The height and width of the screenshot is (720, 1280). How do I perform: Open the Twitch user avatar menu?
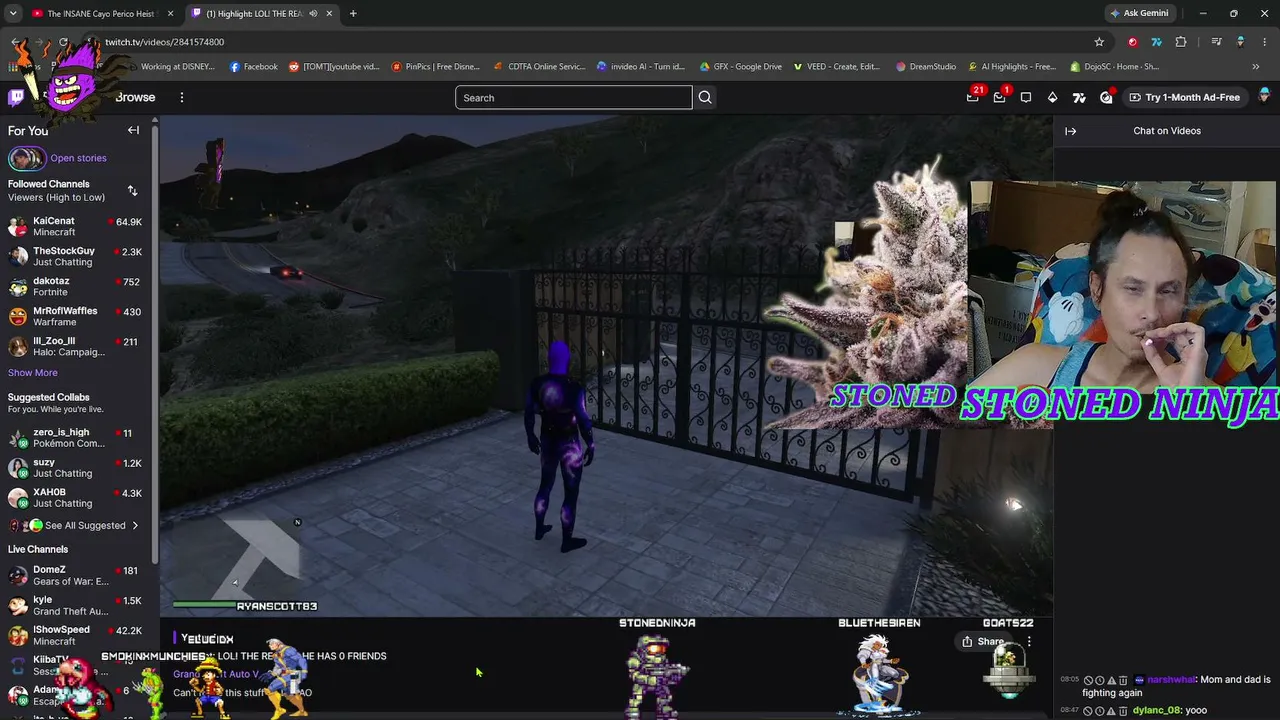pyautogui.click(x=1264, y=96)
